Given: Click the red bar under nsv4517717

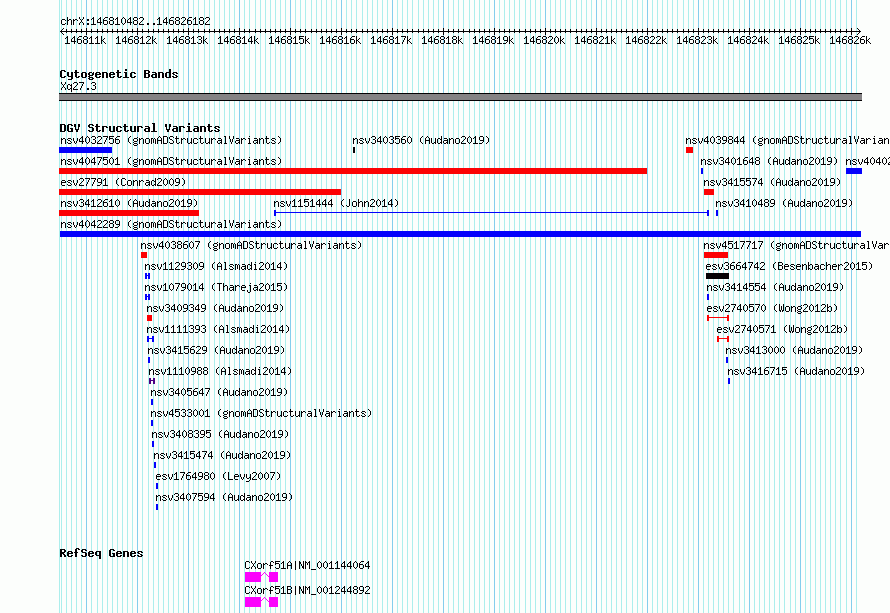Looking at the screenshot, I should [716, 255].
